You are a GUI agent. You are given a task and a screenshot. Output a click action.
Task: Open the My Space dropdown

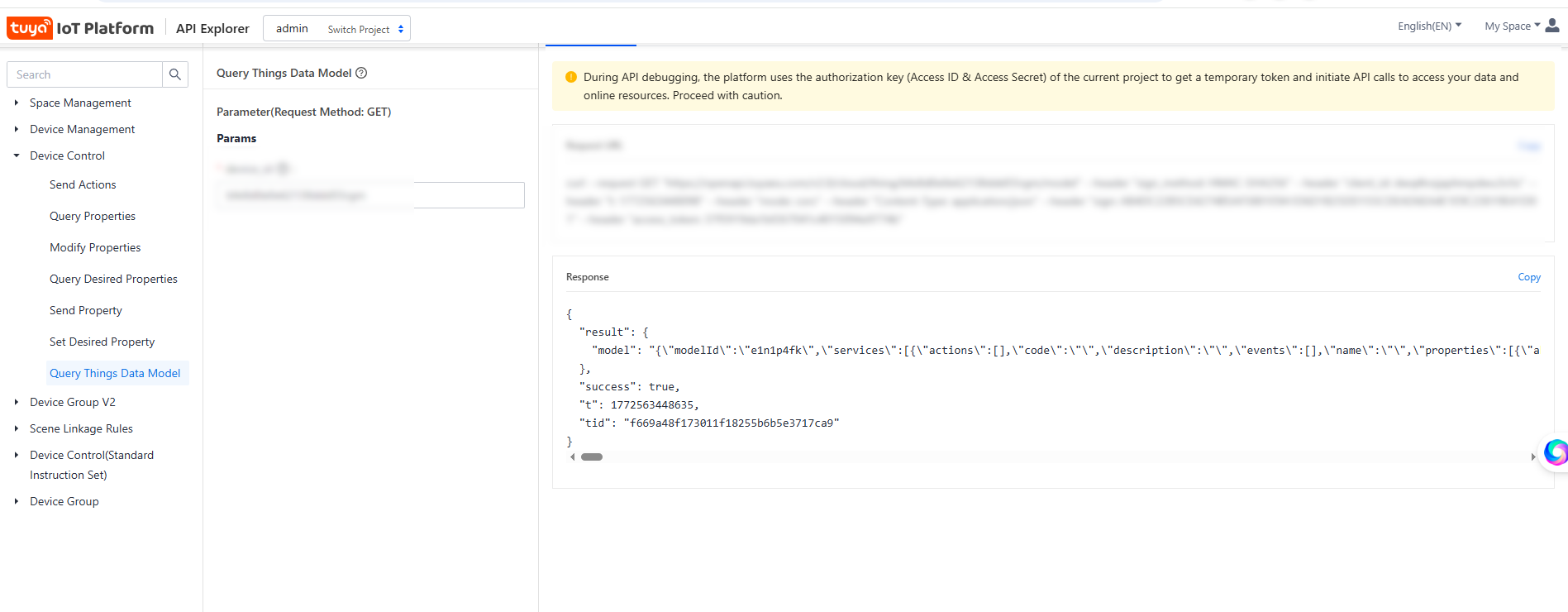pyautogui.click(x=1512, y=26)
